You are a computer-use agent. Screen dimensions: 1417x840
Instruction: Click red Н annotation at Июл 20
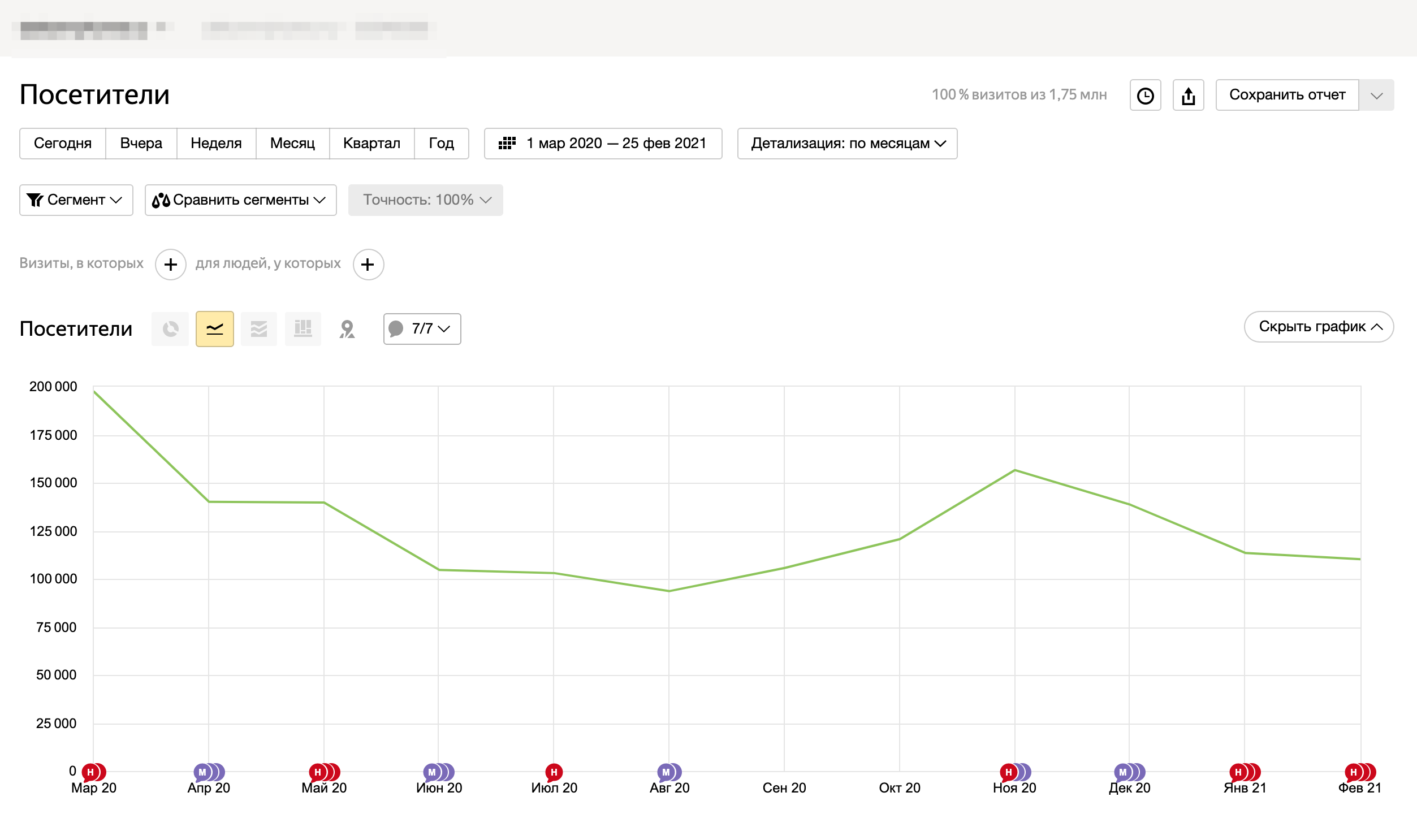[554, 772]
